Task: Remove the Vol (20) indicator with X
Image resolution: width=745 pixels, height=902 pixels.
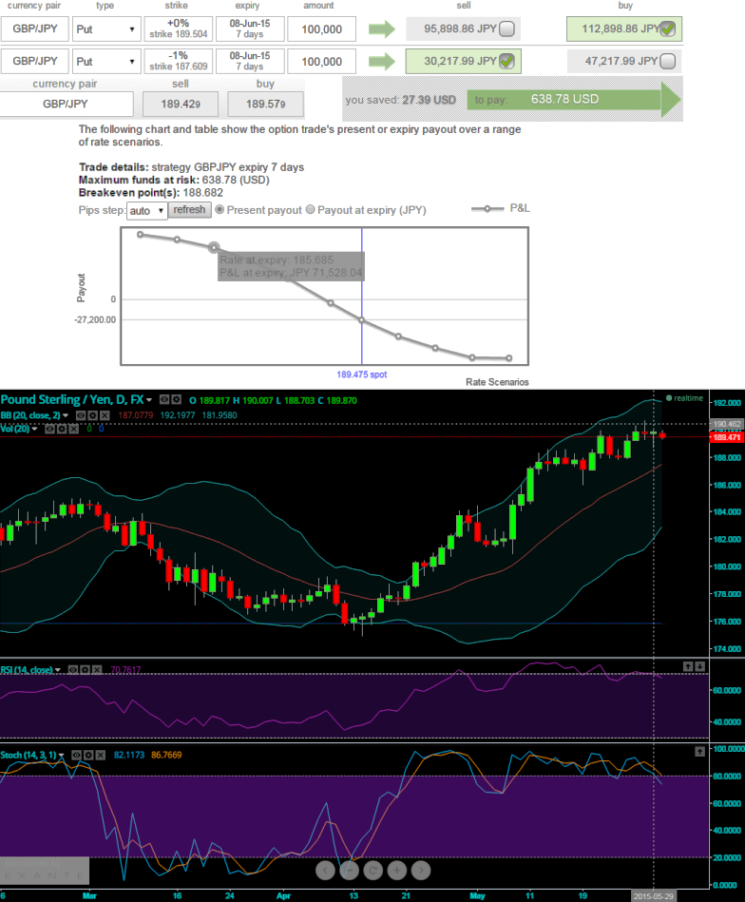Action: point(75,428)
